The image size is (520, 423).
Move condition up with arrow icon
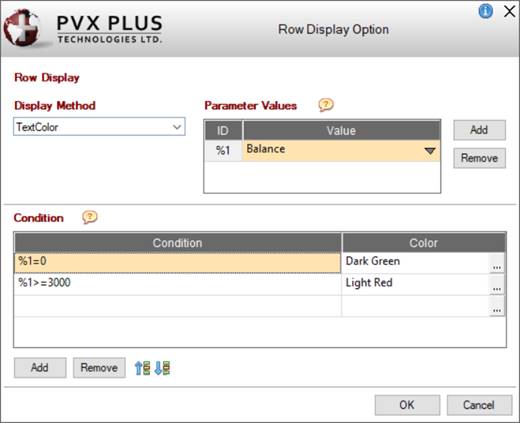(x=142, y=368)
